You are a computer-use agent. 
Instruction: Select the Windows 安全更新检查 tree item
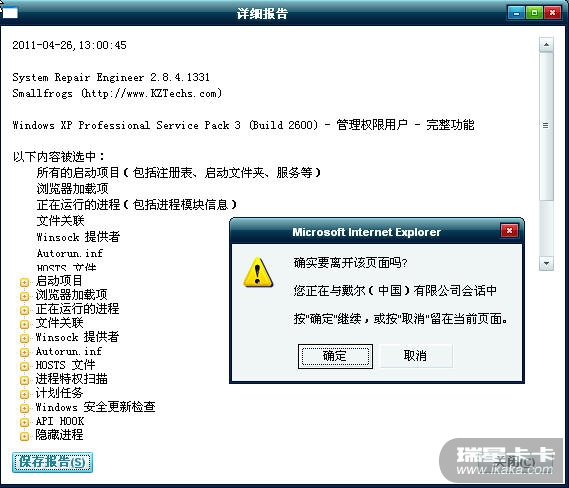pos(95,407)
